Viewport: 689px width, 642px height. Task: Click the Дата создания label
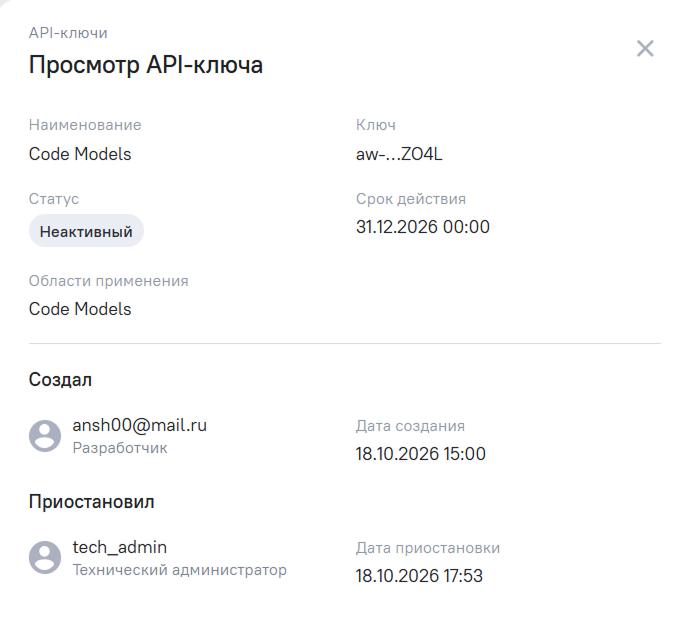[410, 426]
